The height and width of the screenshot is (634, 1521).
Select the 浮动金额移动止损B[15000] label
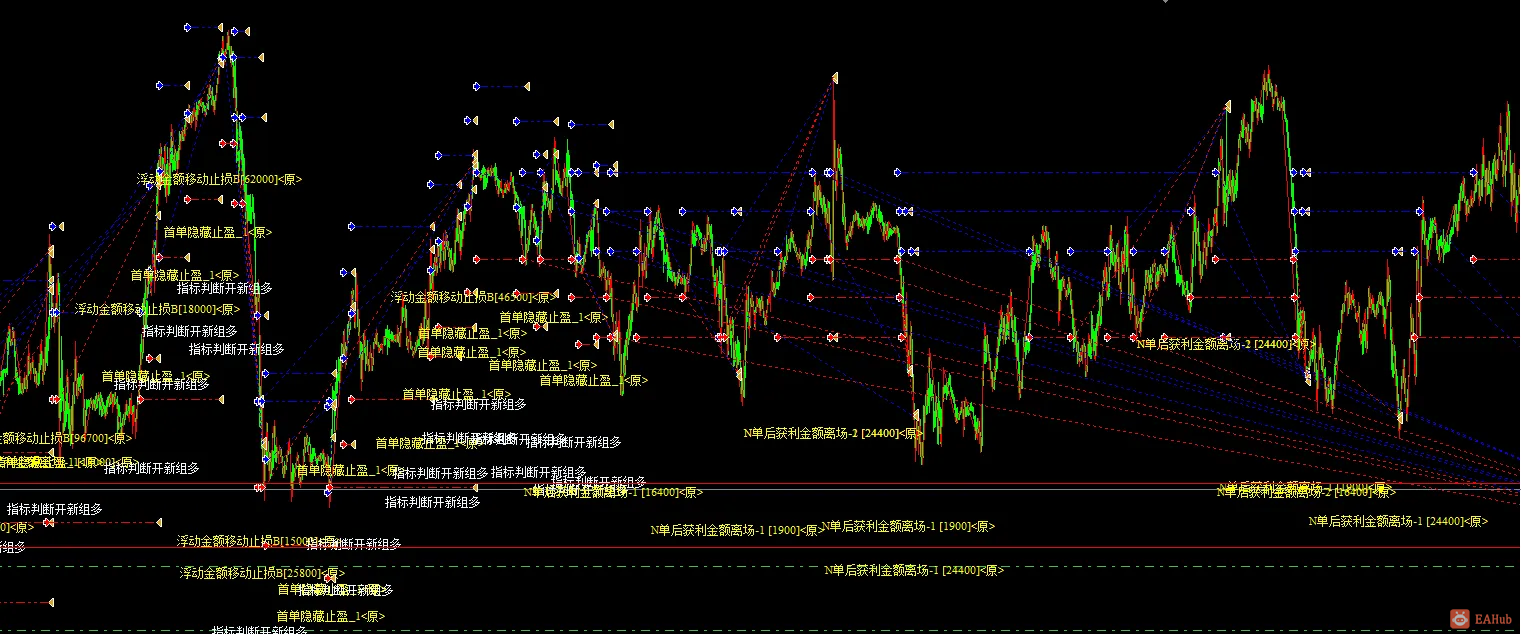(x=259, y=541)
